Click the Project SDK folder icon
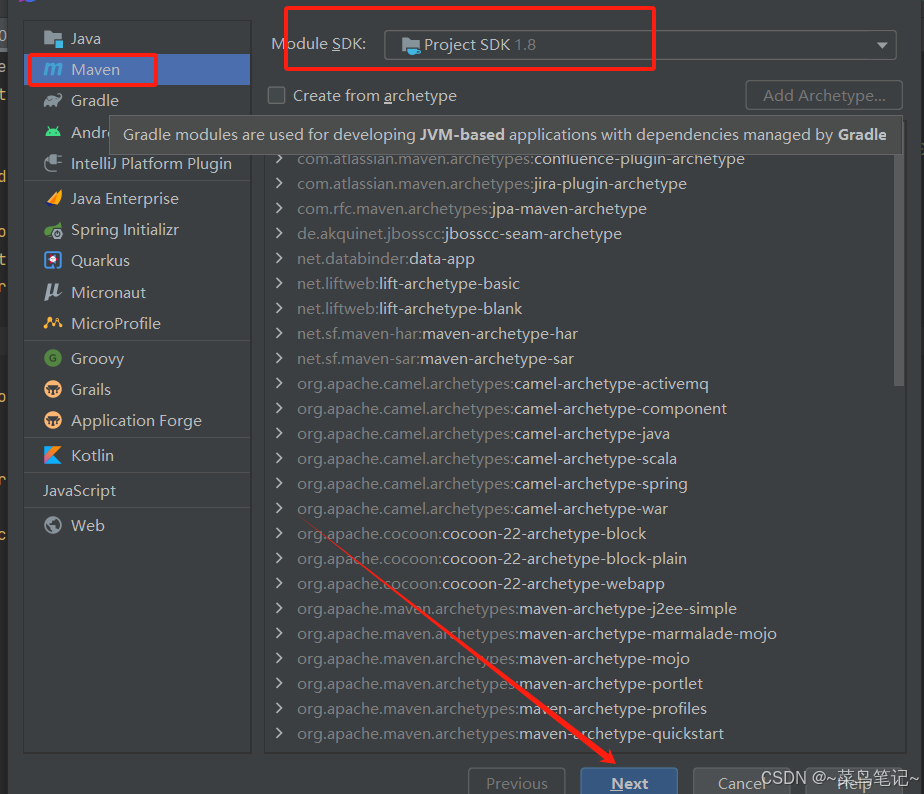The image size is (924, 794). (411, 45)
